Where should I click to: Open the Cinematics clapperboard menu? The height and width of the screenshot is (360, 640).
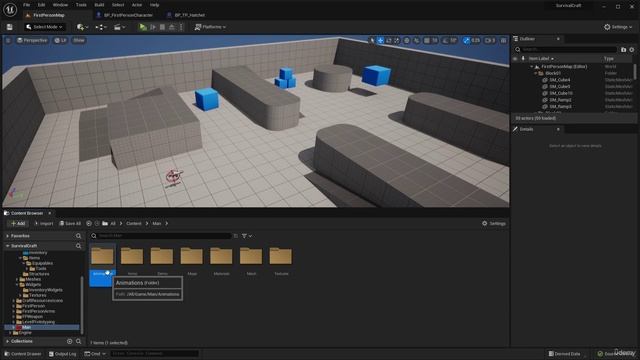tap(119, 27)
